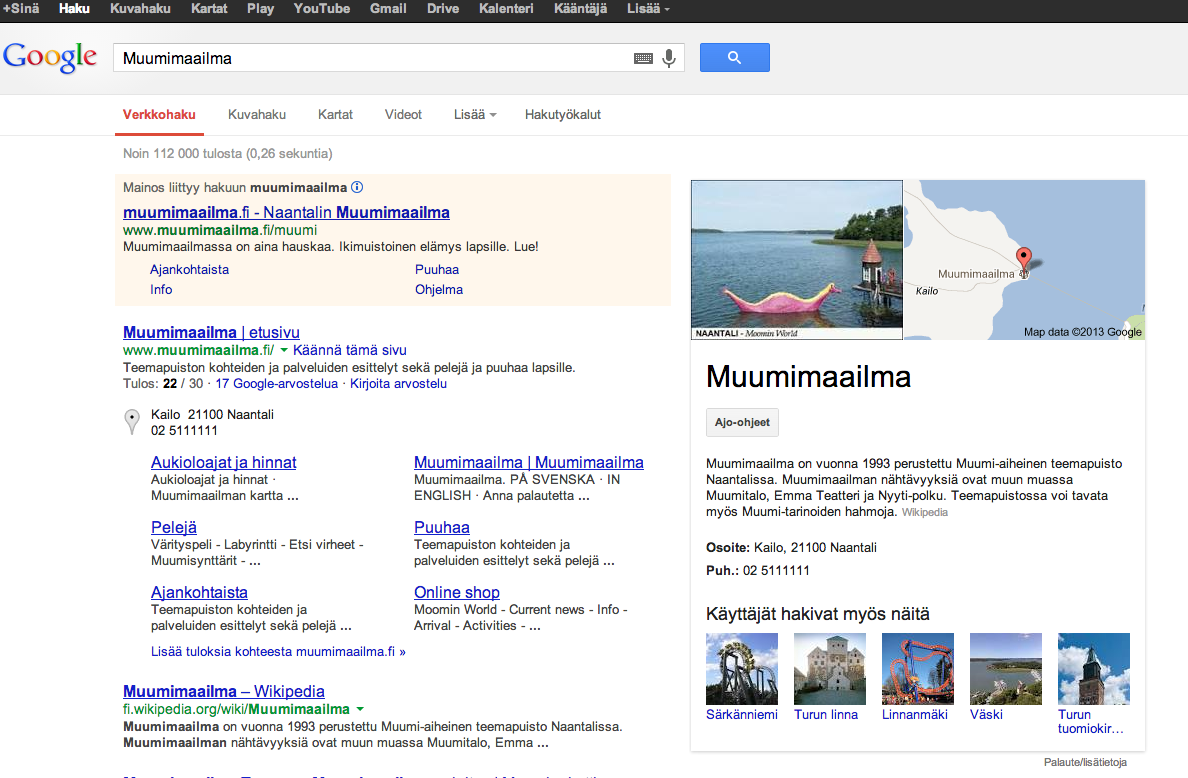Open large Ajankohtaista sitelink in organic result
This screenshot has width=1188, height=778.
click(199, 592)
